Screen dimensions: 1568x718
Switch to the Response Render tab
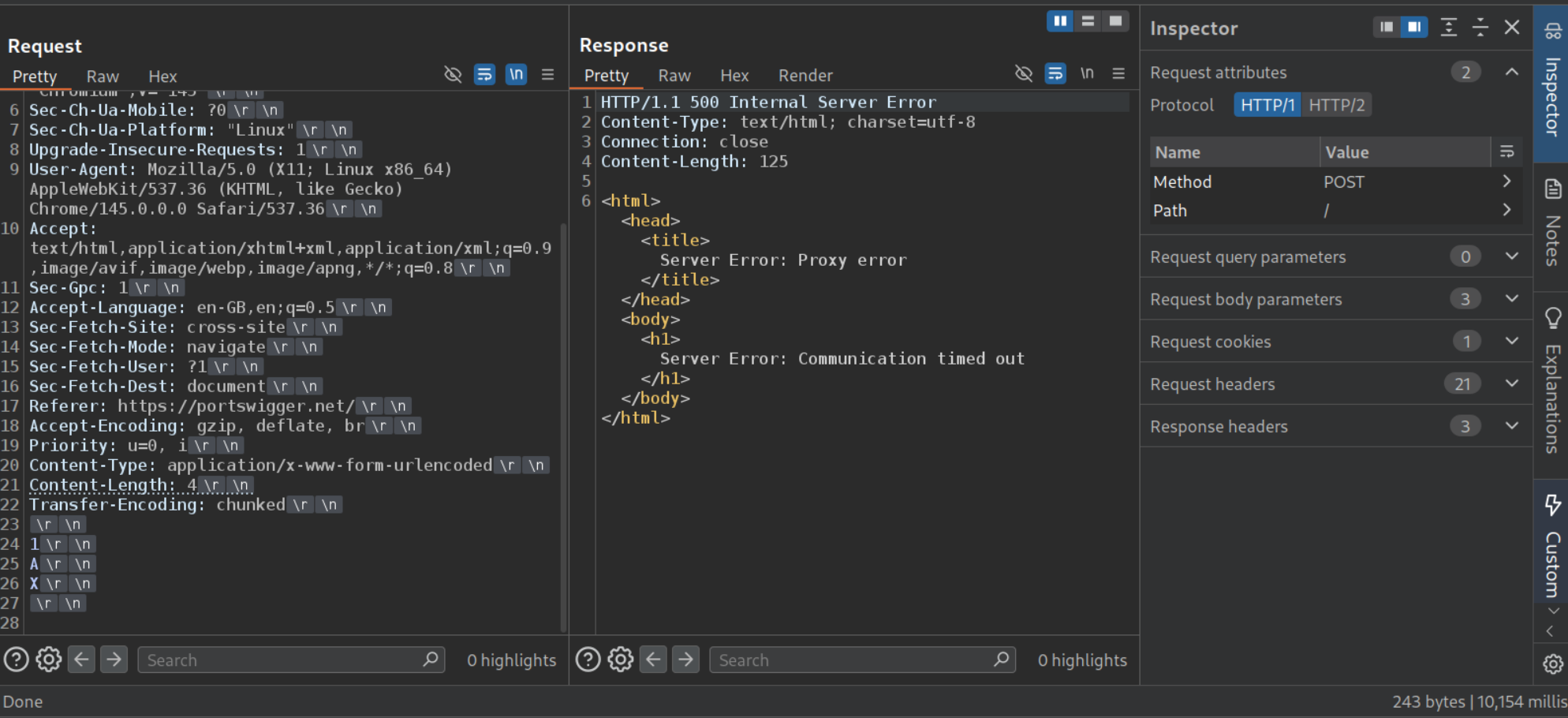click(805, 76)
